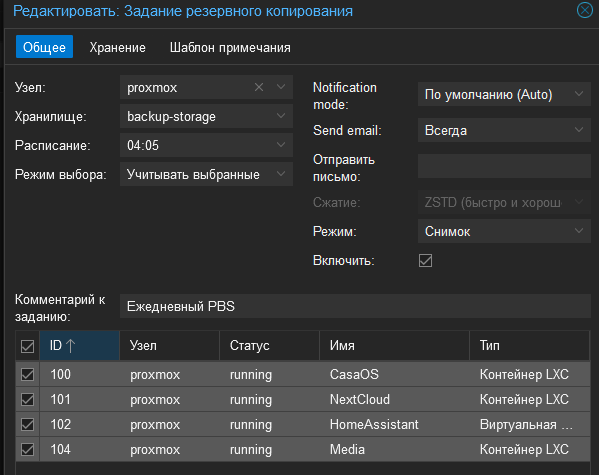Uncheck the row 102 HomeAssistant checkbox
The image size is (599, 475).
(27, 425)
